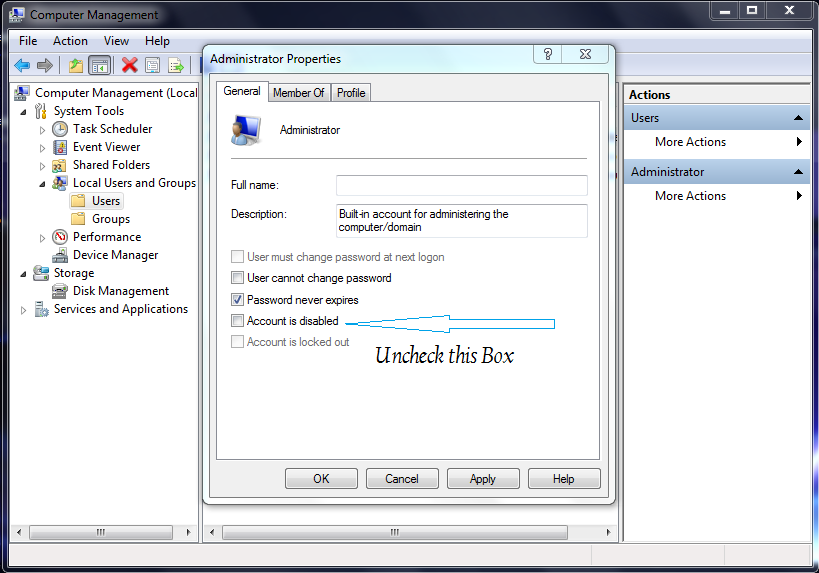Screen dimensions: 819x573
Task: Close the Administrator Properties dialog
Action: pyautogui.click(x=586, y=54)
